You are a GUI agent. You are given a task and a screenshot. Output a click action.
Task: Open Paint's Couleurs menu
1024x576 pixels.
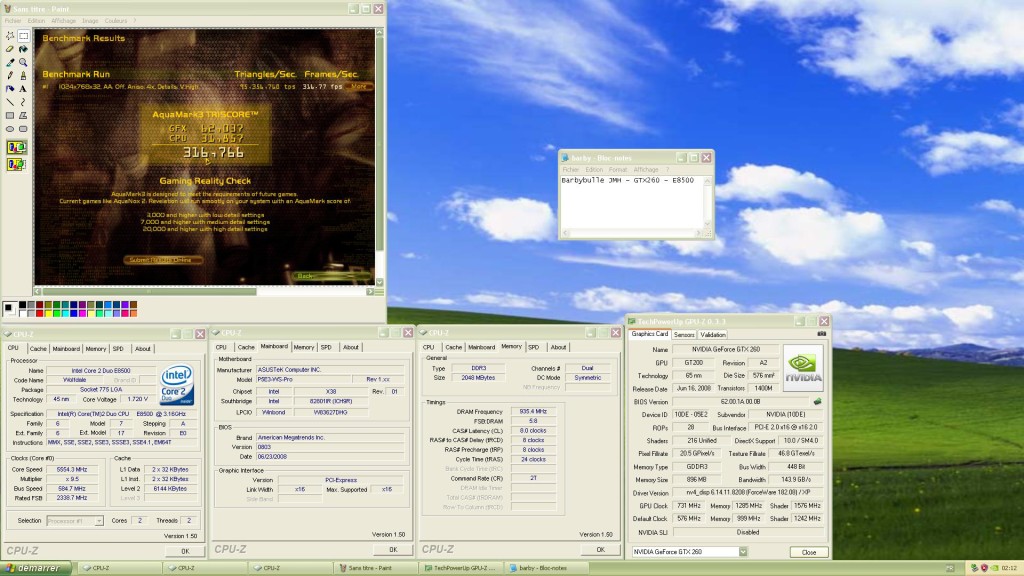pyautogui.click(x=116, y=21)
